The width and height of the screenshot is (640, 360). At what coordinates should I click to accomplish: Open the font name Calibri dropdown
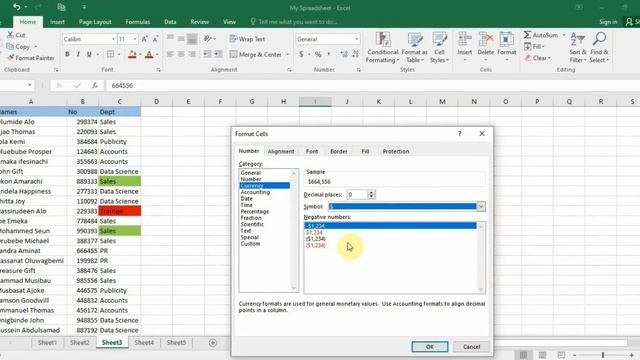coord(113,39)
